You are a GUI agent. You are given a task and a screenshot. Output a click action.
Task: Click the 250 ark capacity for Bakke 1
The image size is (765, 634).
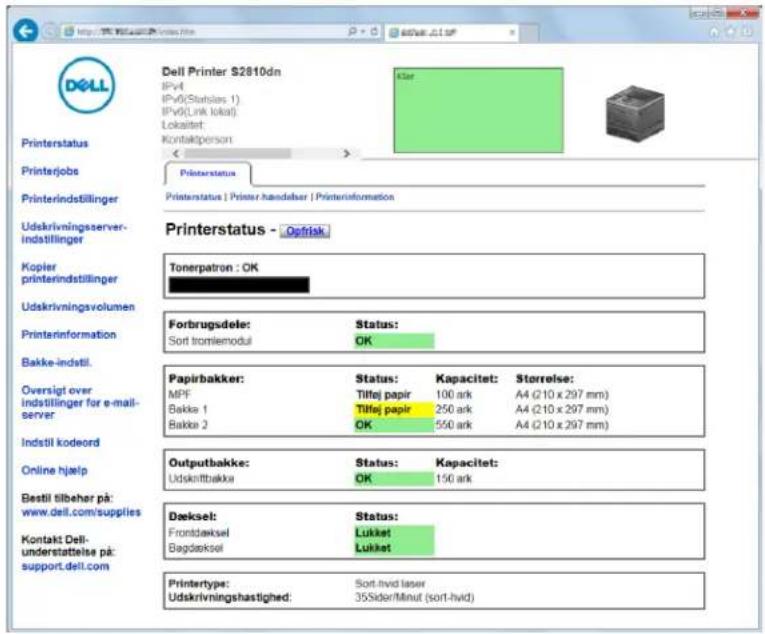click(x=454, y=409)
